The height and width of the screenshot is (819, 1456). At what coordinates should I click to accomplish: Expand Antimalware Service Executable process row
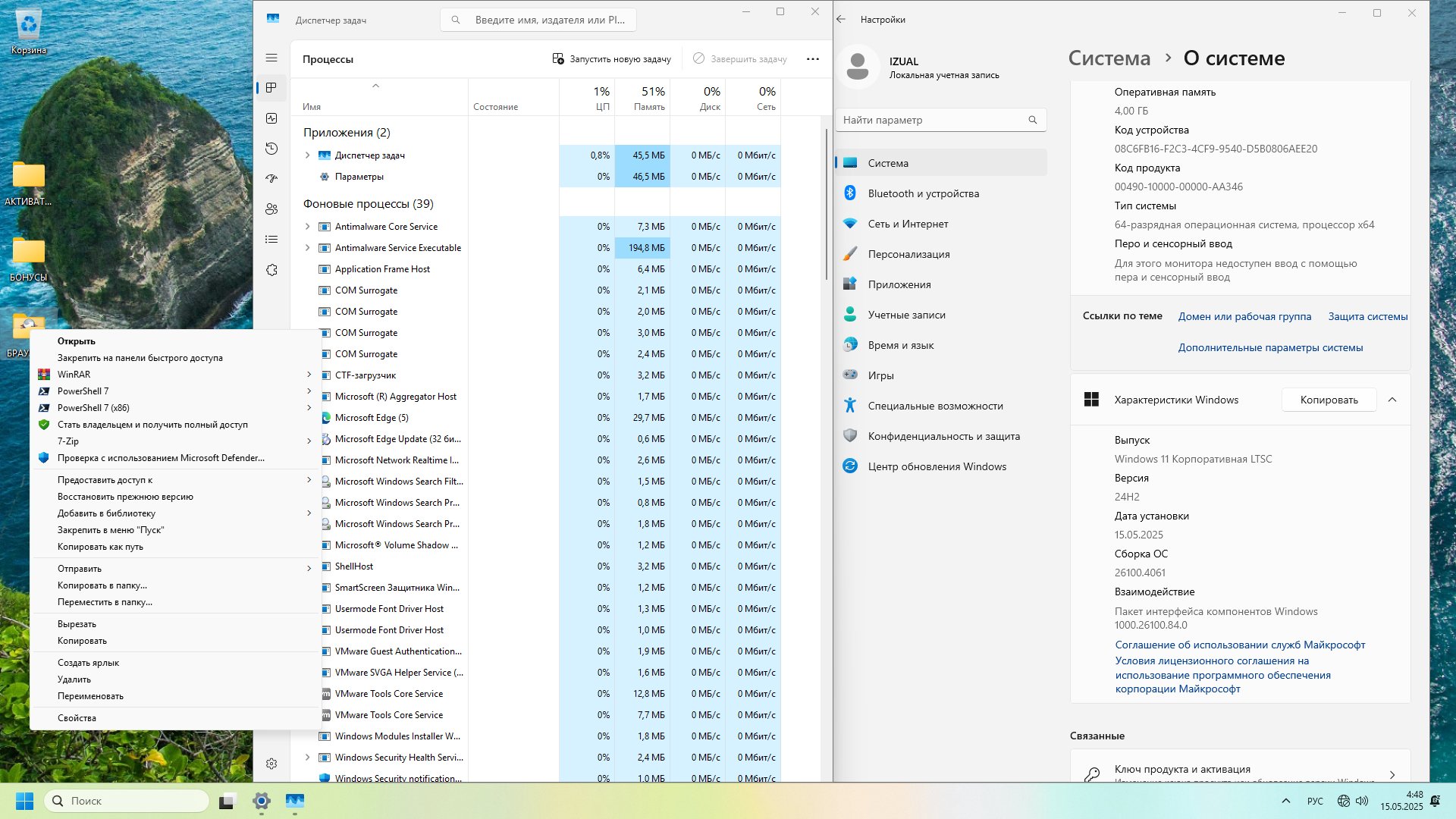tap(307, 247)
